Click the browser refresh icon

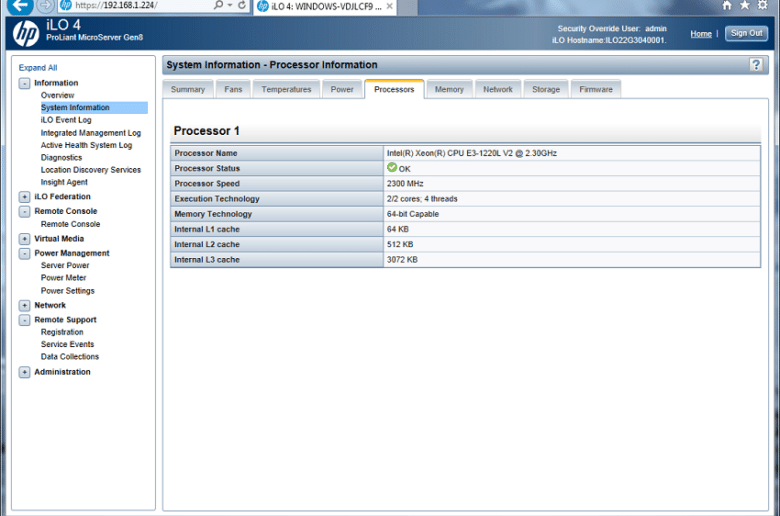(x=242, y=5)
